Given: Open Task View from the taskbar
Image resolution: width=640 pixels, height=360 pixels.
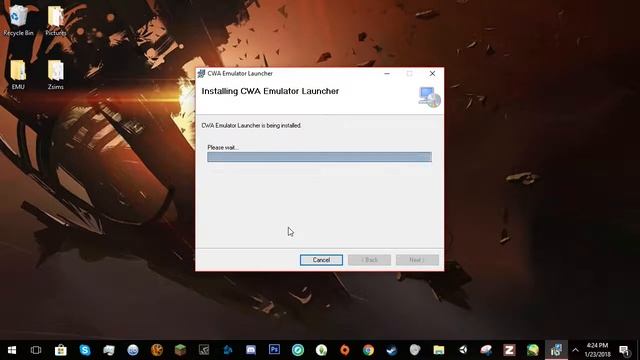Looking at the screenshot, I should tap(36, 350).
